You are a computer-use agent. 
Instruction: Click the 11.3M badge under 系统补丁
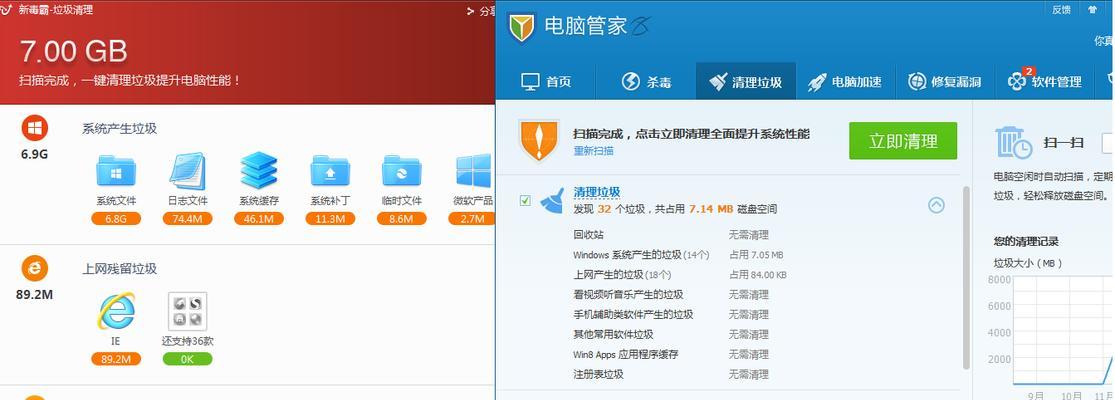[330, 219]
